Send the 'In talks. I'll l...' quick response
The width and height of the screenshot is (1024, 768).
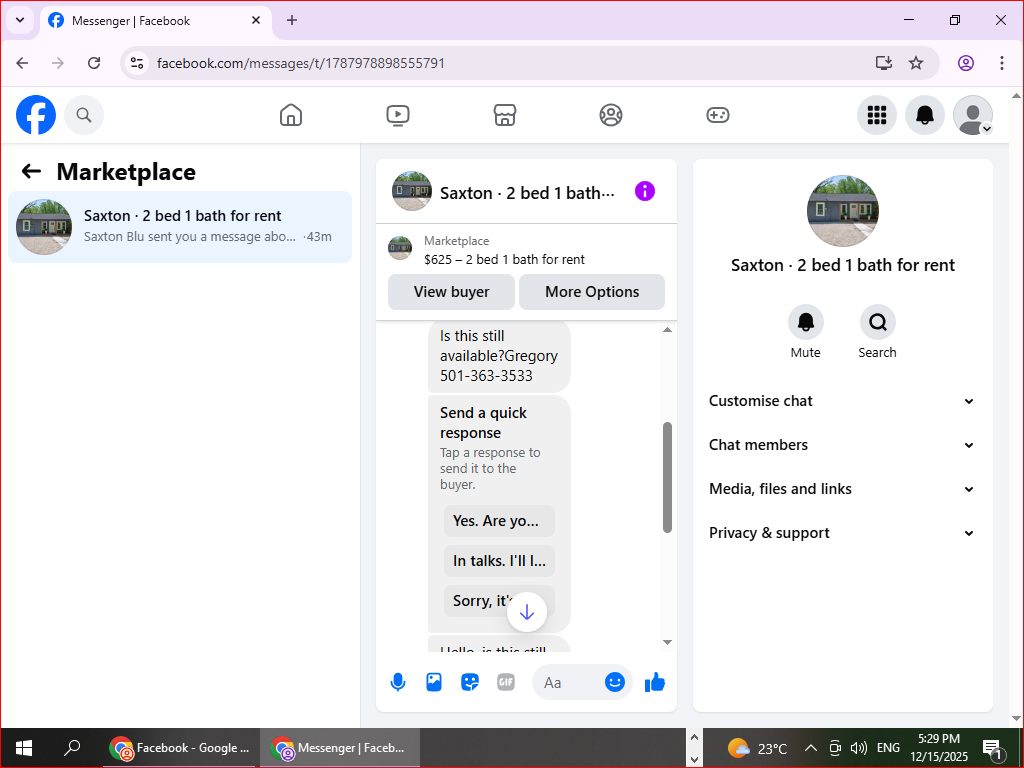499,561
